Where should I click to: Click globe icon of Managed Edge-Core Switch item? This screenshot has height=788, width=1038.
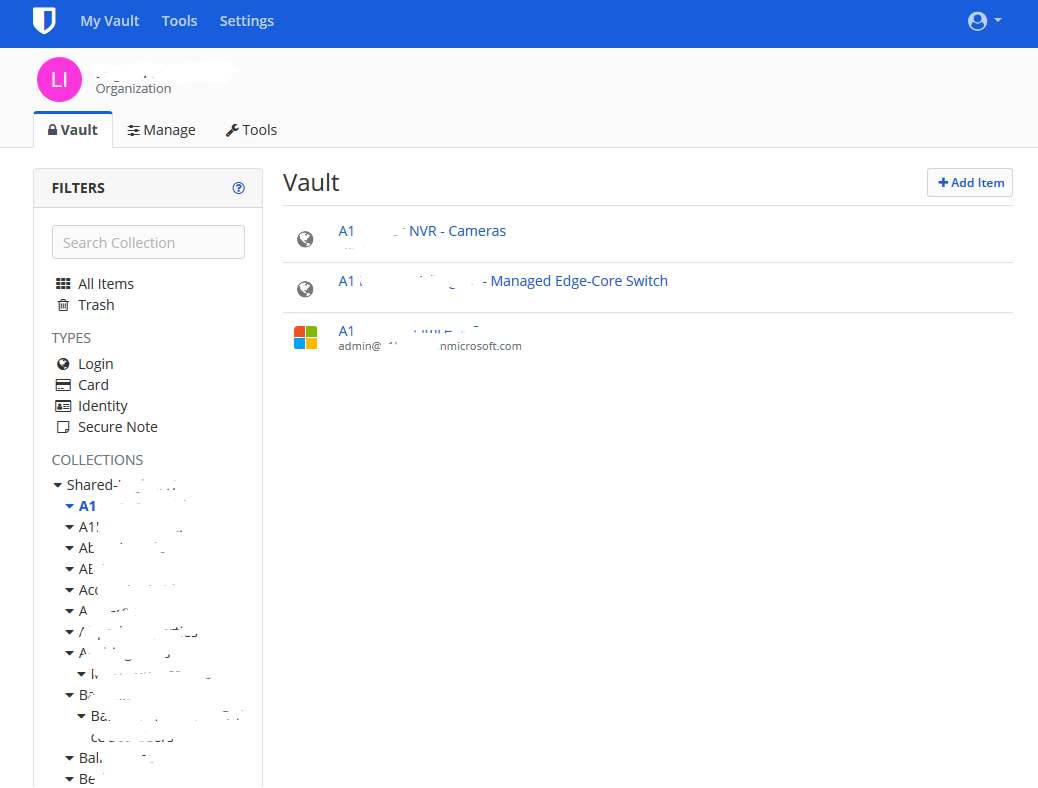[x=305, y=289]
